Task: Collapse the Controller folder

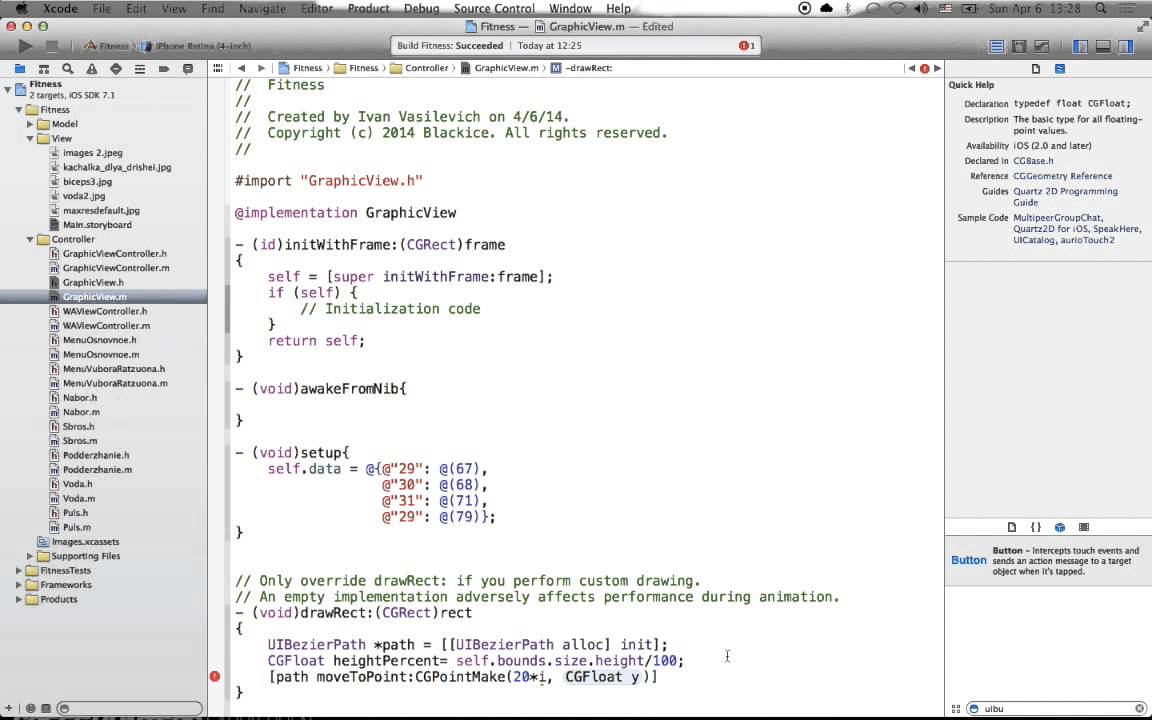Action: [30, 240]
